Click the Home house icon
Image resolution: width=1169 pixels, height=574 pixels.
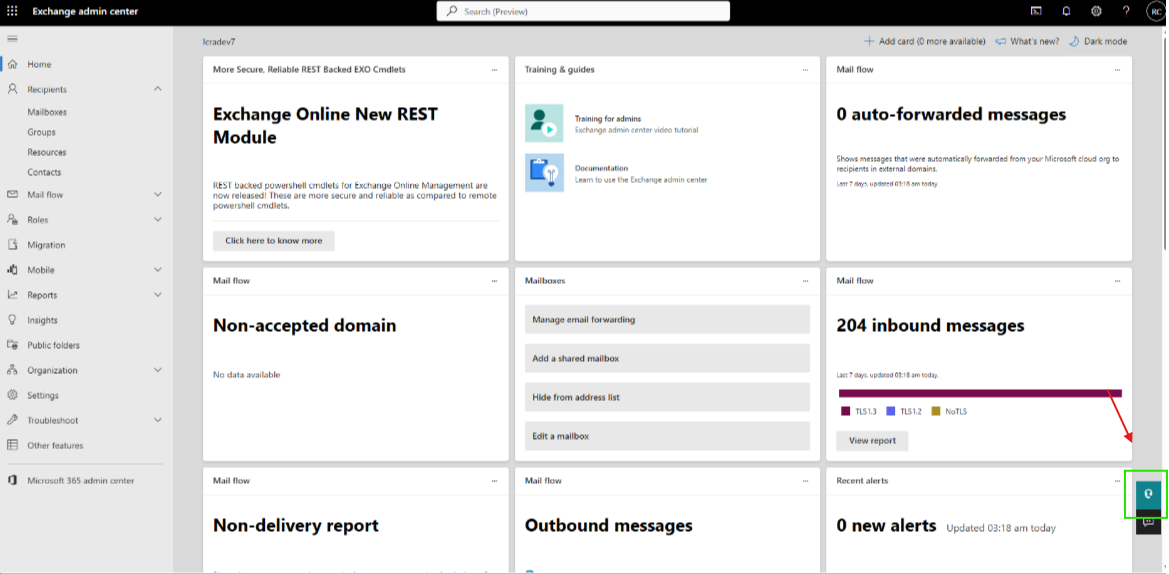coord(12,64)
